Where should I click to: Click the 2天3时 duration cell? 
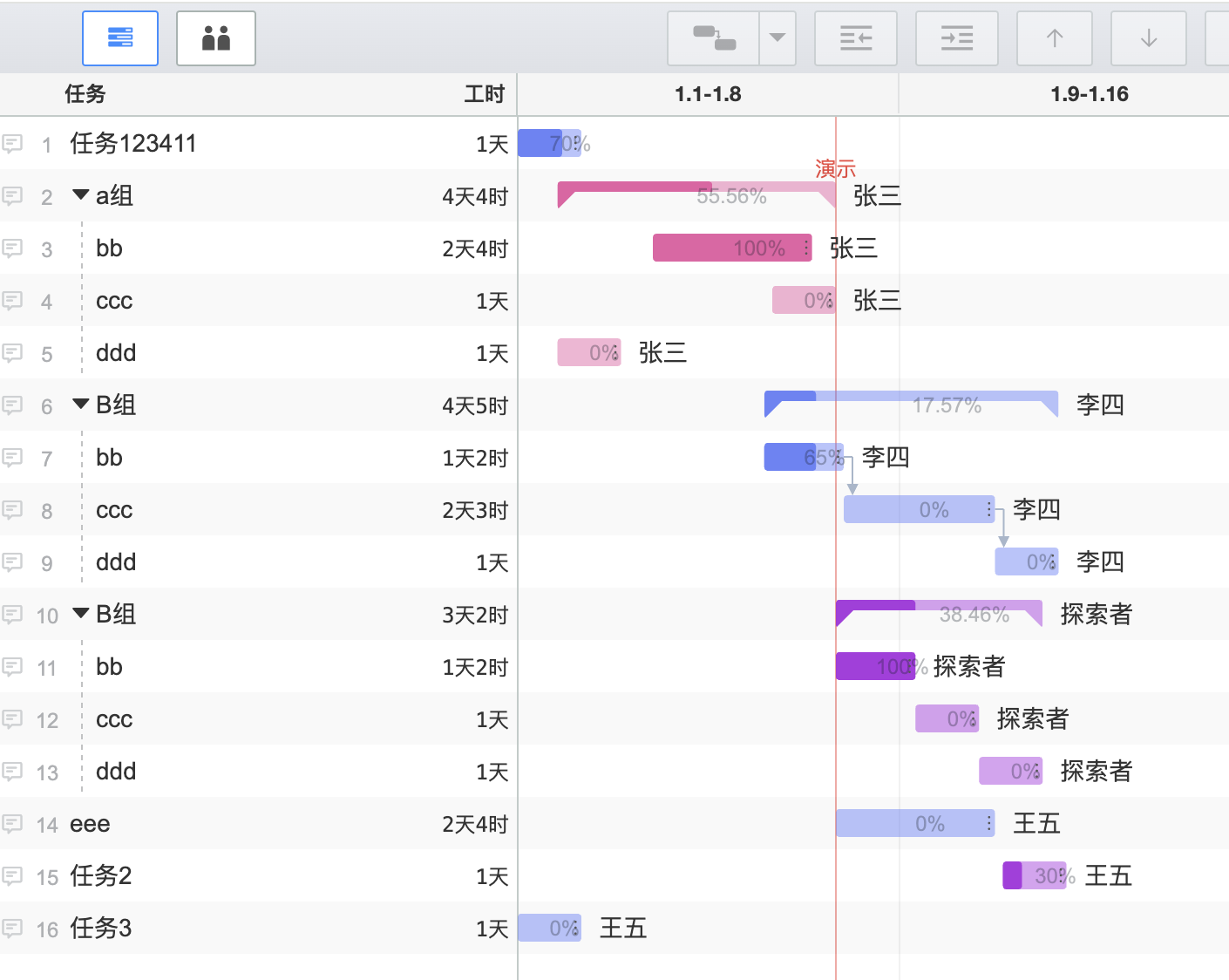tap(475, 510)
